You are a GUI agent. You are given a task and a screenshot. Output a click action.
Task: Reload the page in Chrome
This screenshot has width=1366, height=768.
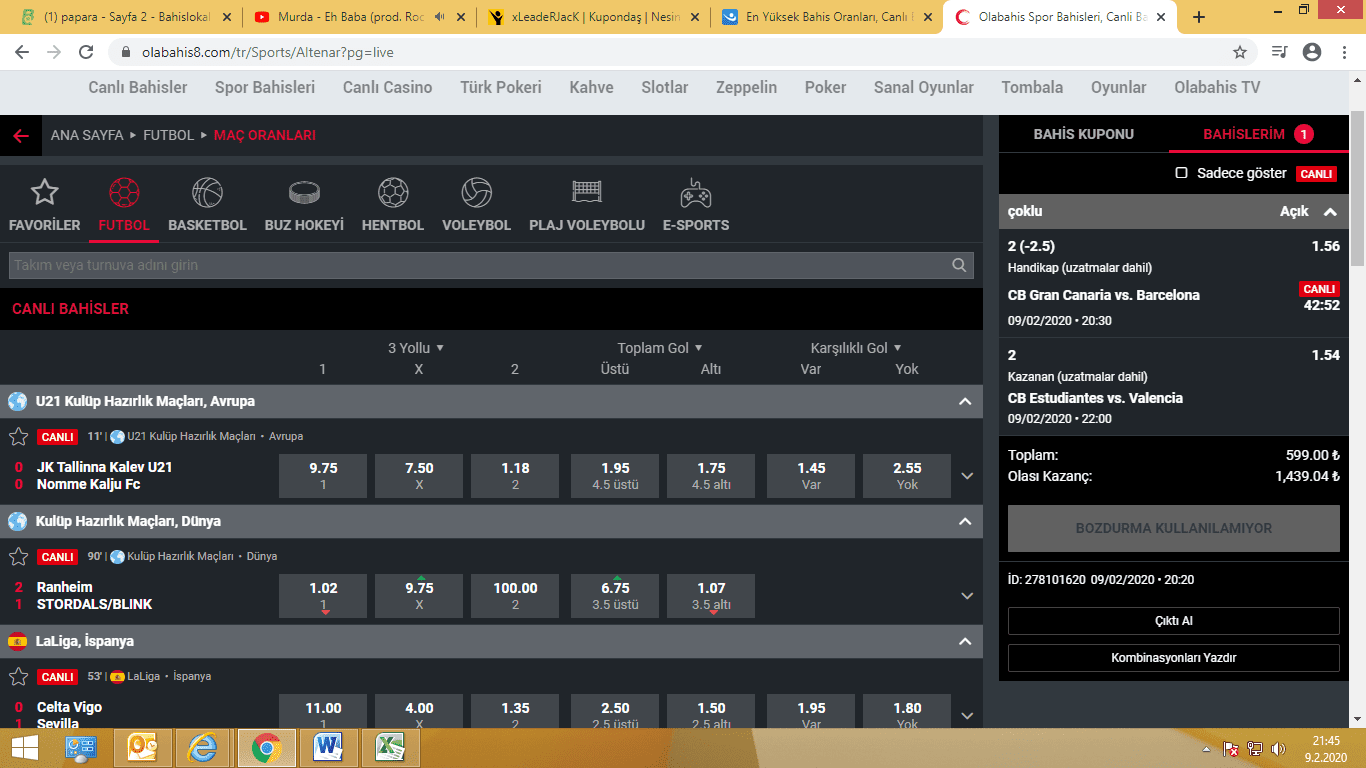[86, 52]
